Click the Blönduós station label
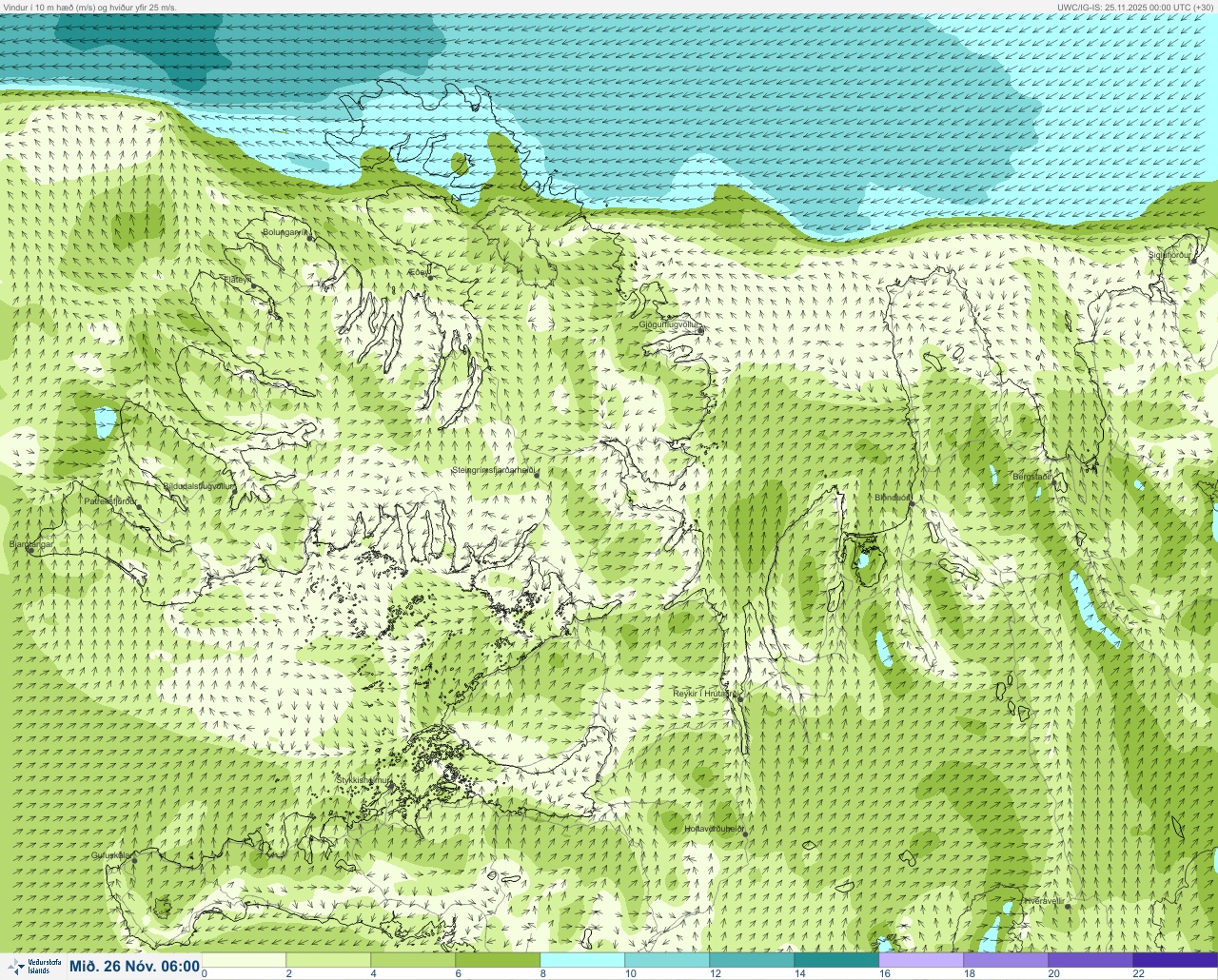 894,498
